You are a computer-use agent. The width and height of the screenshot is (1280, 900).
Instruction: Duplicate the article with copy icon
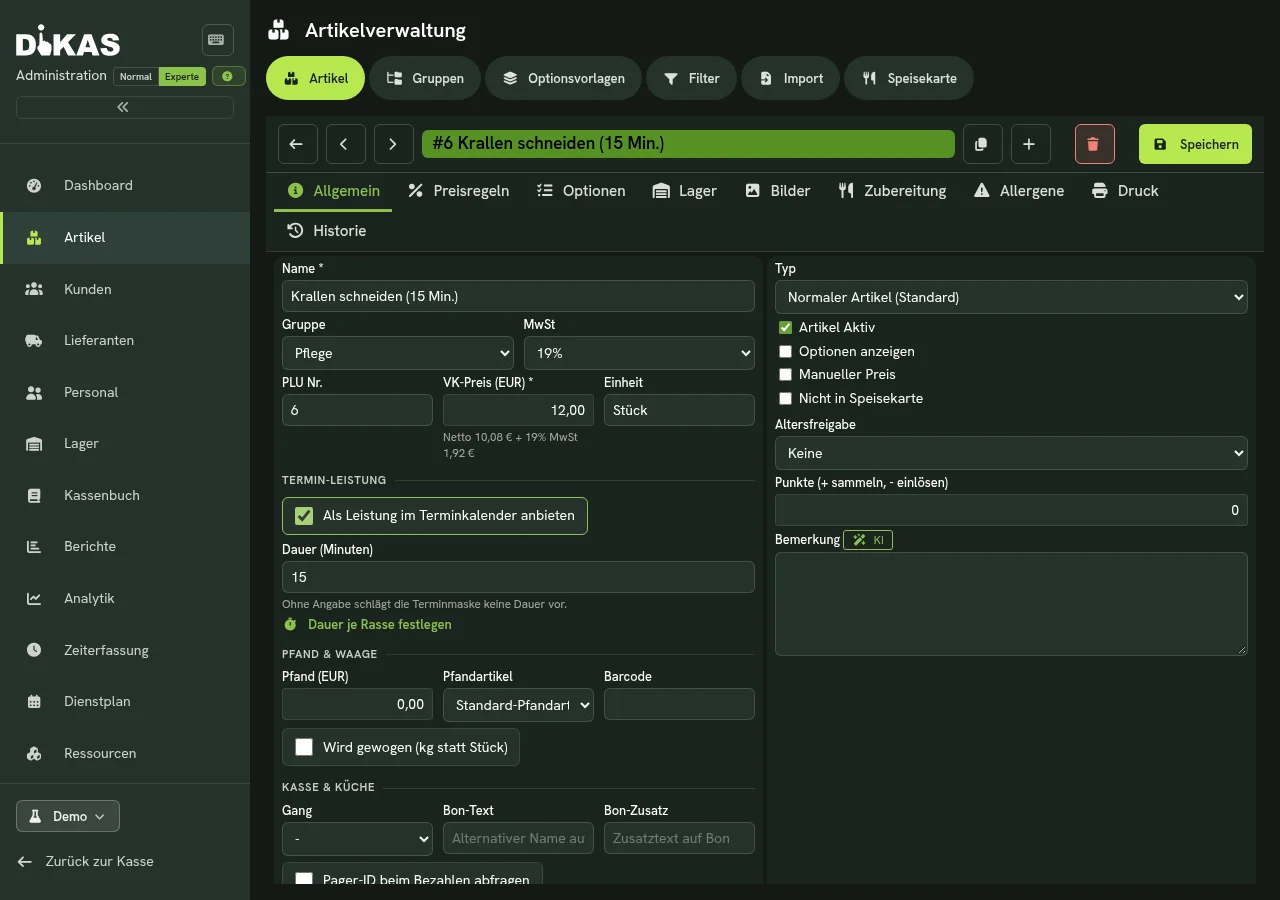point(982,144)
